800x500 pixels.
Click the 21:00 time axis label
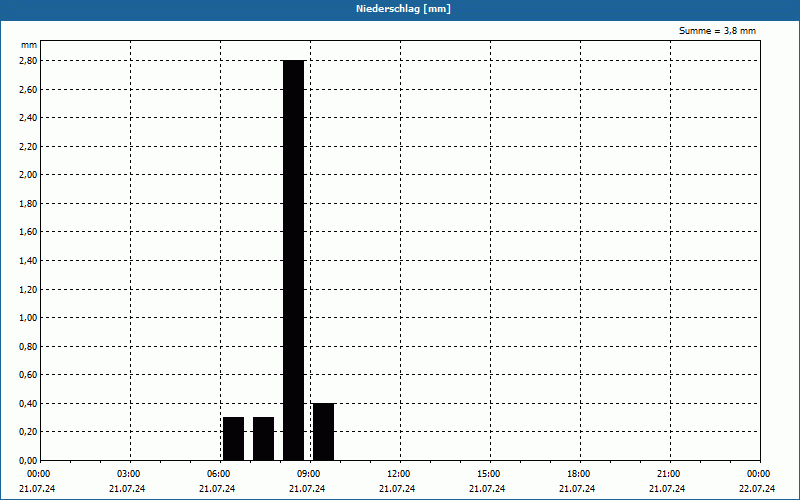pyautogui.click(x=669, y=474)
